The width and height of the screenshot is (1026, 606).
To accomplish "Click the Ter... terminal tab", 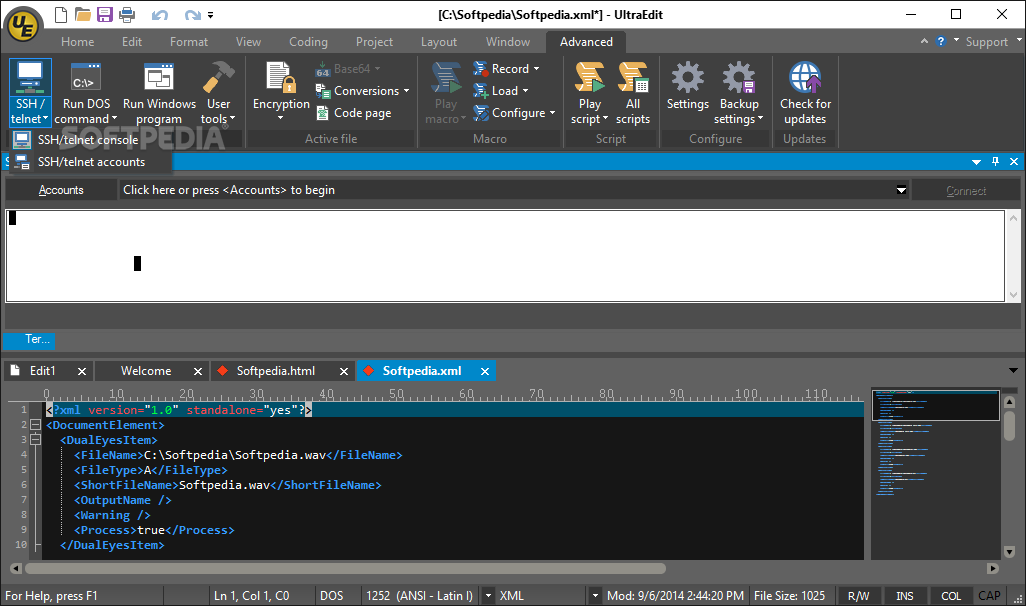I will coord(29,340).
